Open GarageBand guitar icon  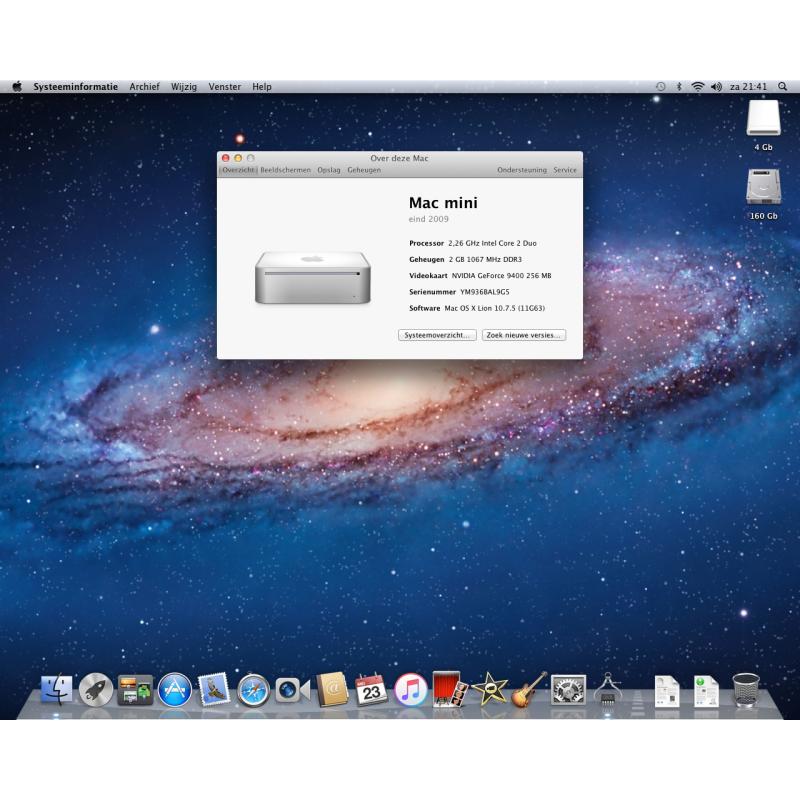(529, 689)
